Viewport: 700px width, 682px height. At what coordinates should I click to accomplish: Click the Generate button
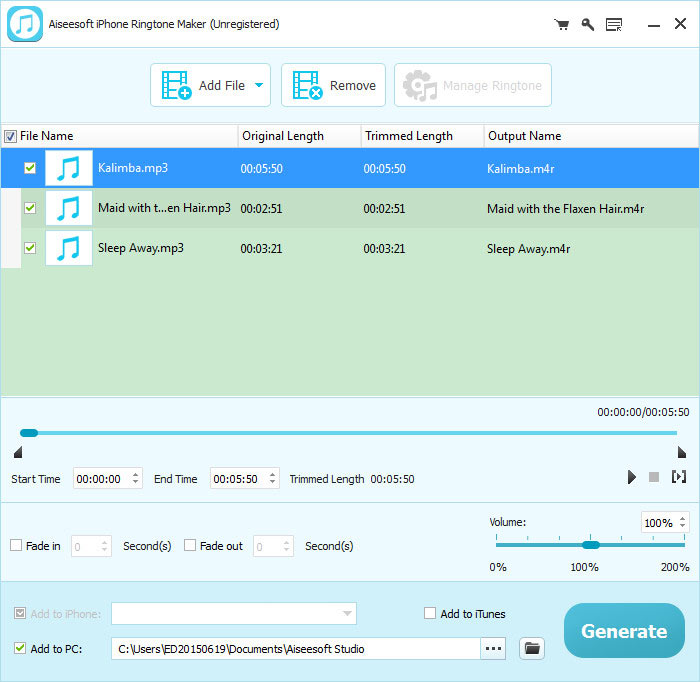pyautogui.click(x=624, y=631)
